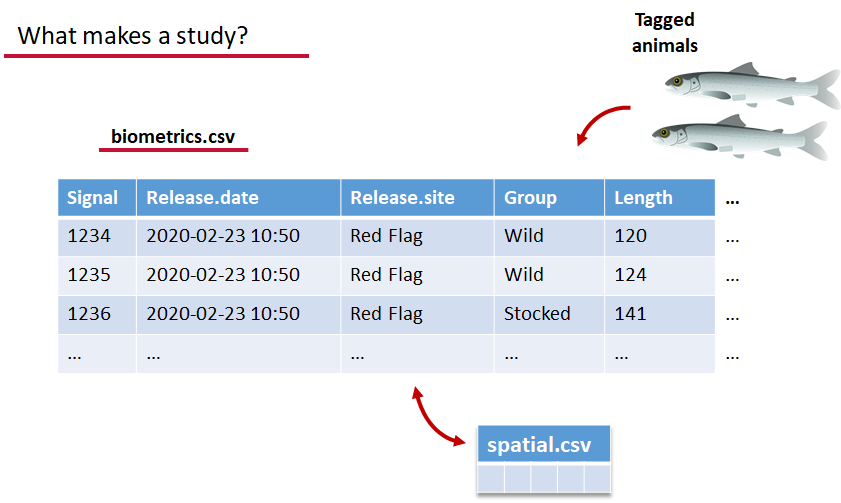
Task: Click the Stocked group cell
Action: [549, 315]
